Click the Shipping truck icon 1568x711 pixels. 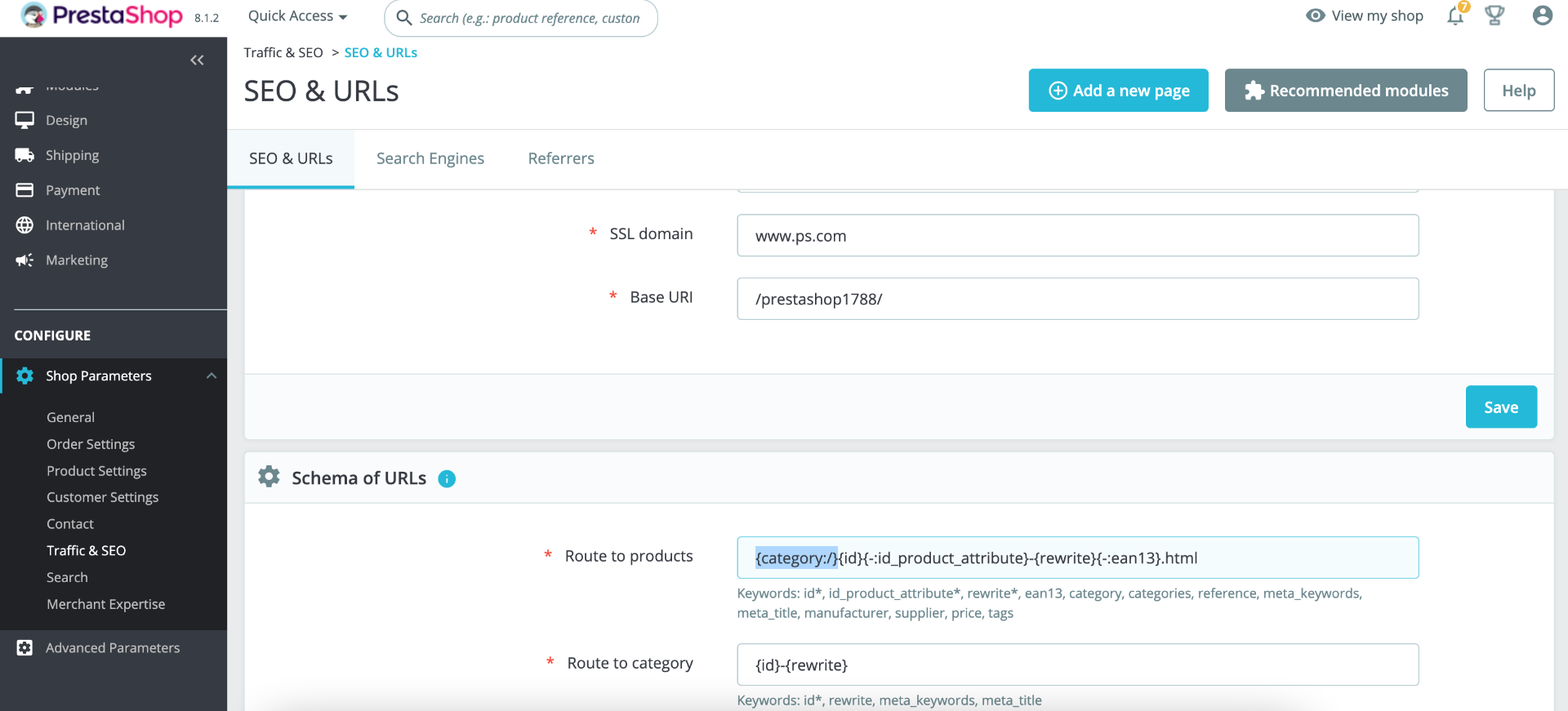[x=24, y=155]
